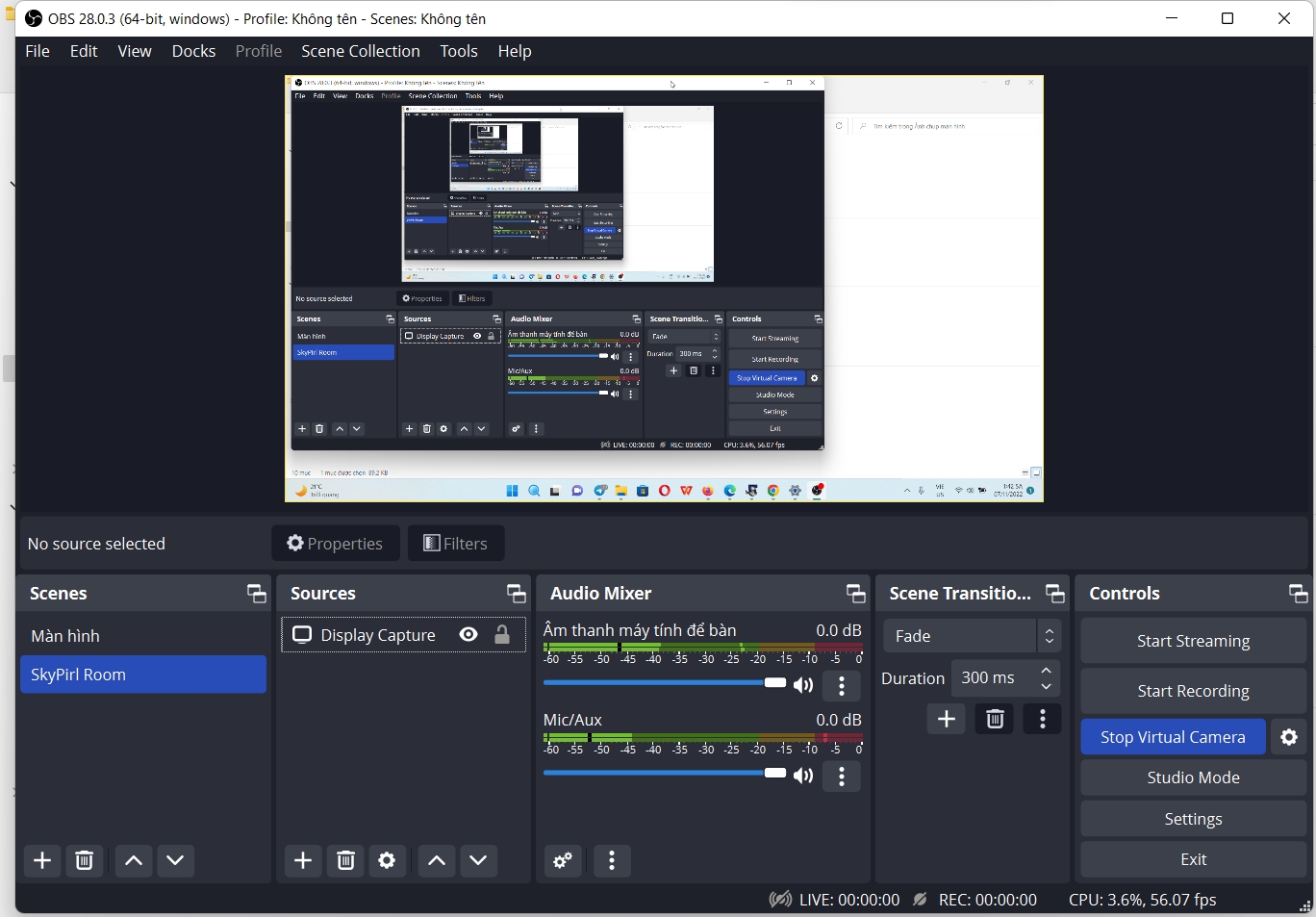Open desktop audio options three-dot menu
1316x917 pixels.
pyautogui.click(x=842, y=686)
